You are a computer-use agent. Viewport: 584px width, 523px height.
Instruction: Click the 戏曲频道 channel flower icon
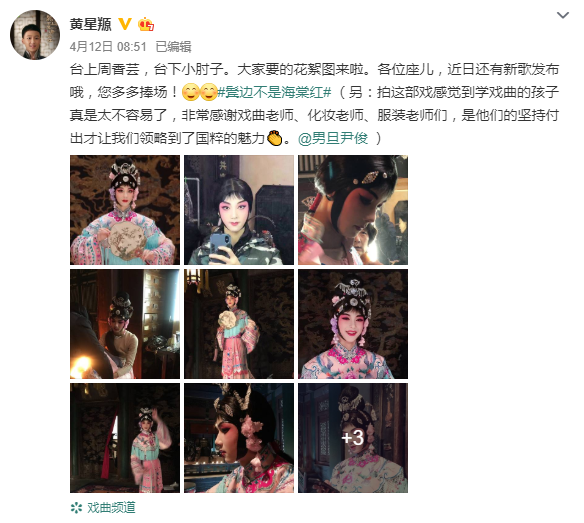coord(76,507)
